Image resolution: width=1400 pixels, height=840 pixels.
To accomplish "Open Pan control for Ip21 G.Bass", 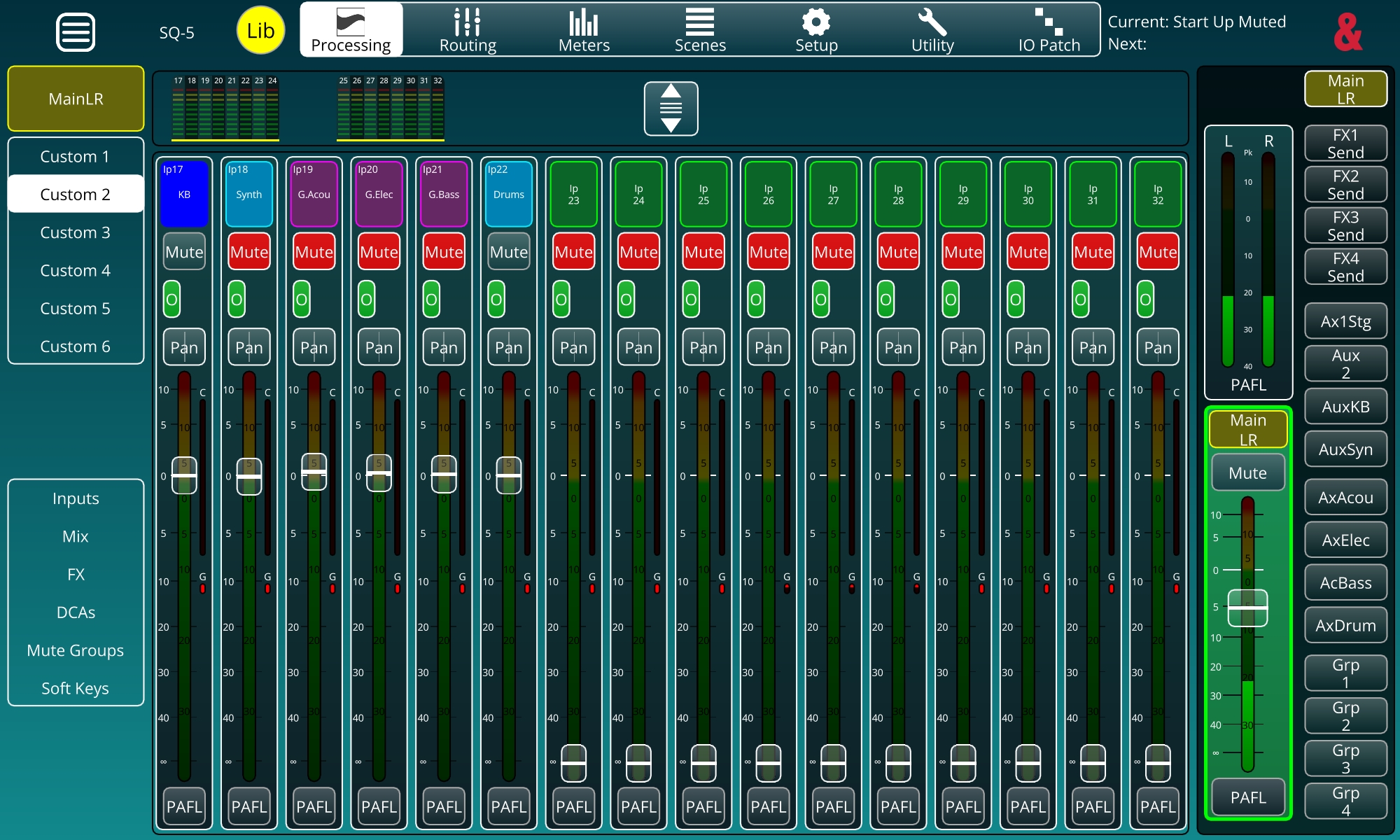I will (x=444, y=347).
